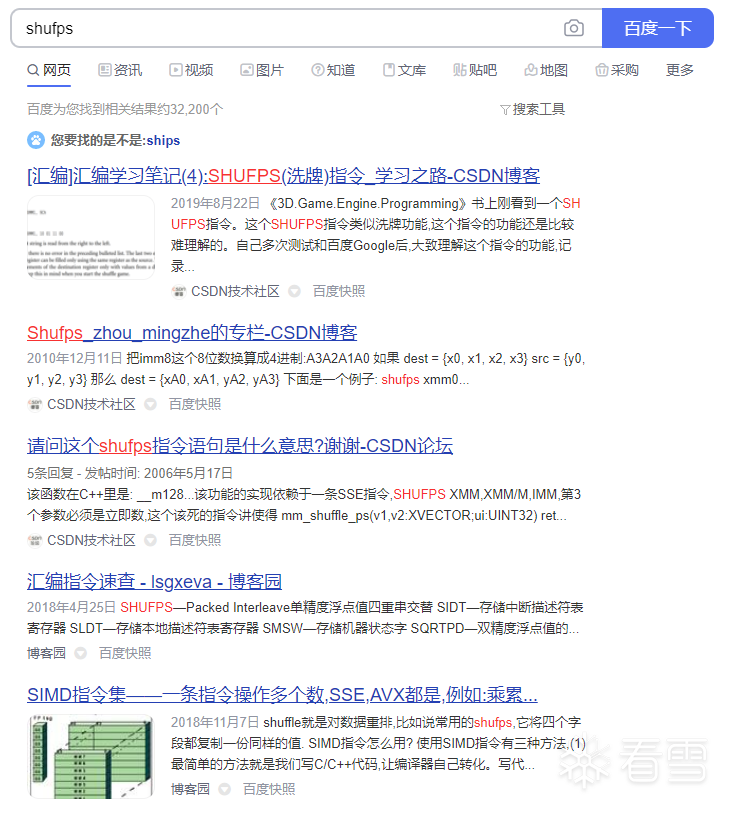Click CSDN技术社区 source under the forum result
The width and height of the screenshot is (729, 813).
pos(91,540)
